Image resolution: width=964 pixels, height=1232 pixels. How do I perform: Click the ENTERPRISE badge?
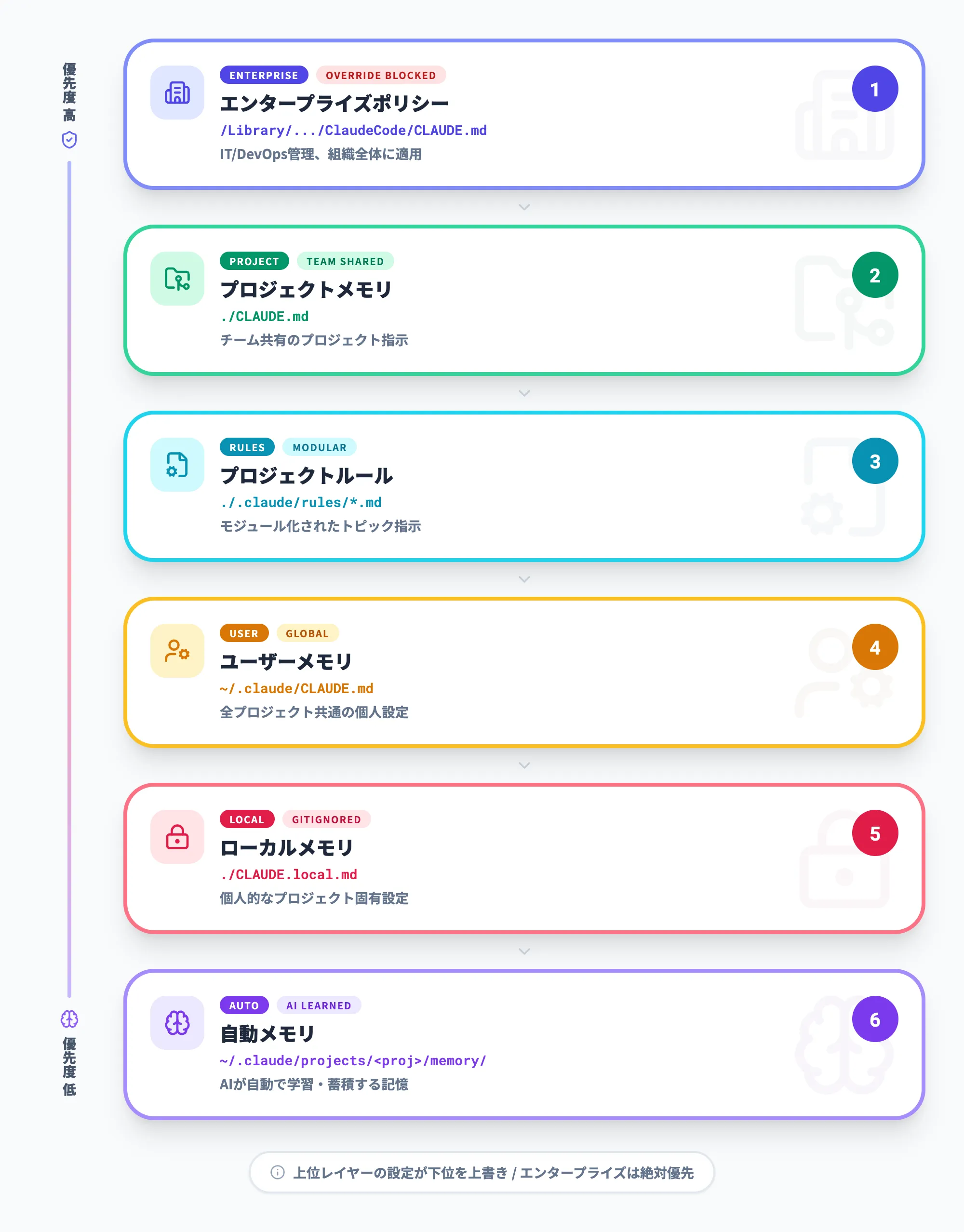click(x=264, y=75)
